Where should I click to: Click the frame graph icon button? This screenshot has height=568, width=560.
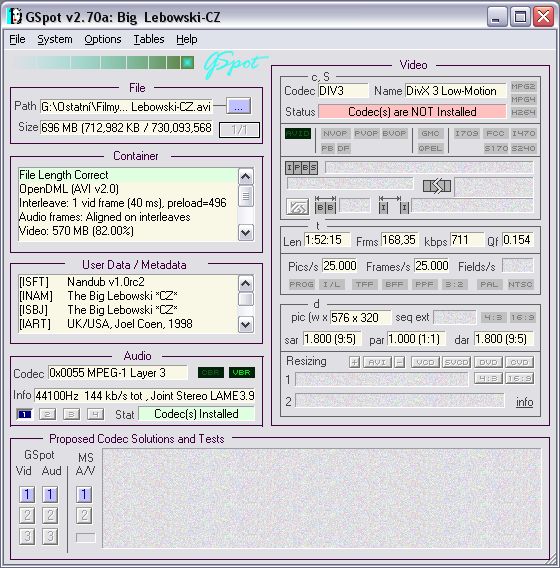[297, 207]
